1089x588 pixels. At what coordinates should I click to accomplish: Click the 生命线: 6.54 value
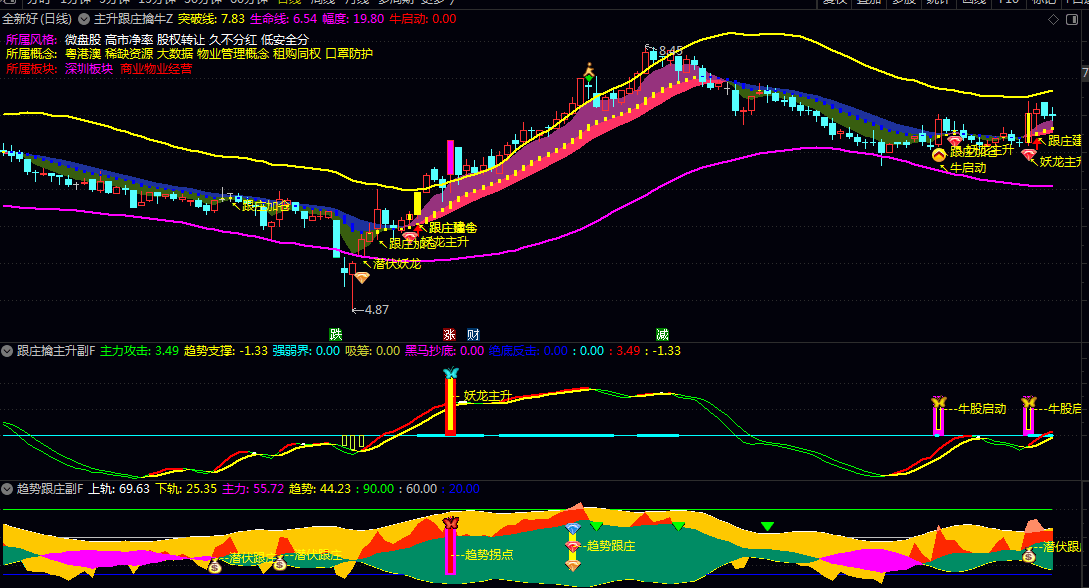coord(283,19)
